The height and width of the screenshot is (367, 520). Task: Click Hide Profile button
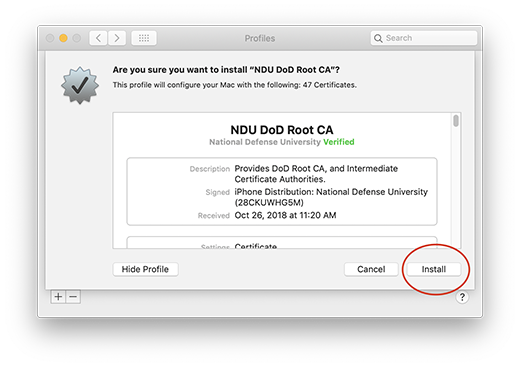pos(145,269)
